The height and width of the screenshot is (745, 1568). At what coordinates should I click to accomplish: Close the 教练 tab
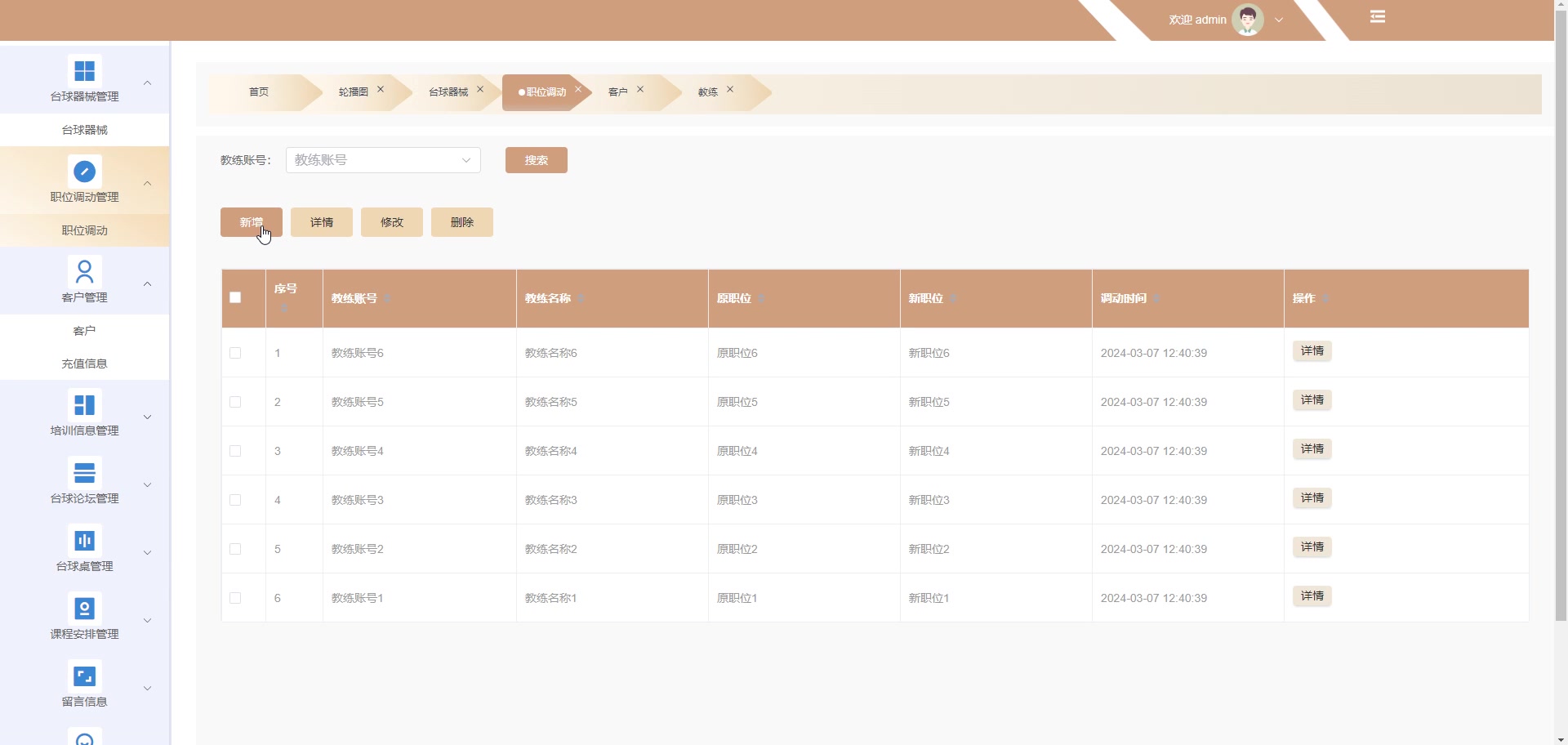click(730, 89)
